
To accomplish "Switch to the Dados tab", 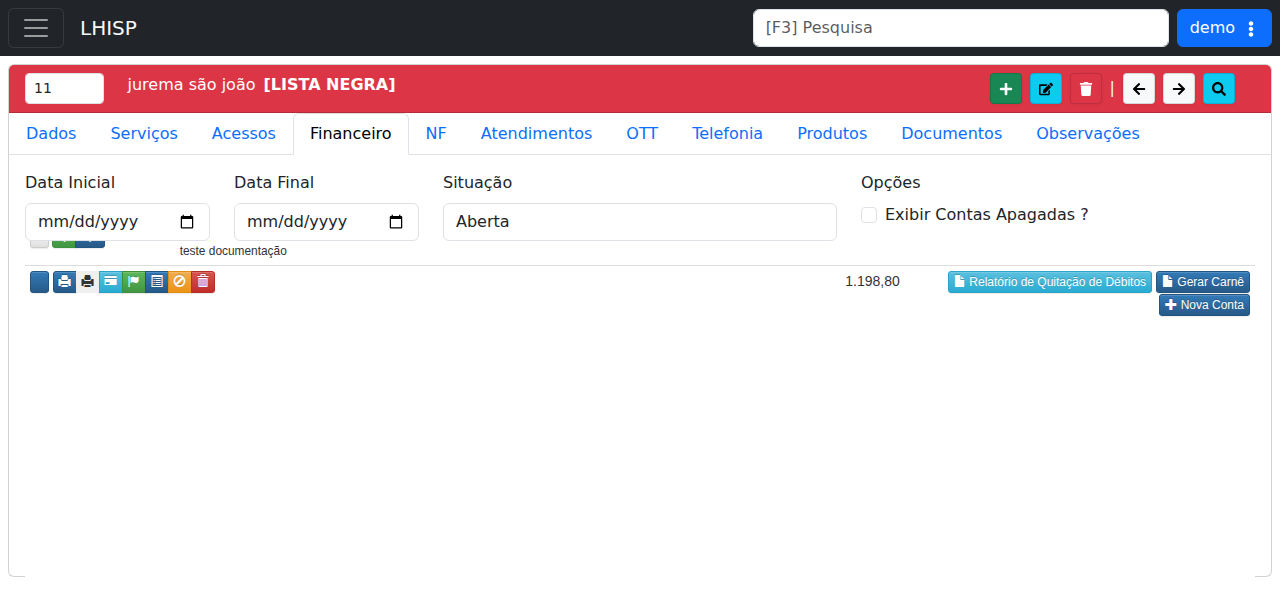I will point(51,134).
